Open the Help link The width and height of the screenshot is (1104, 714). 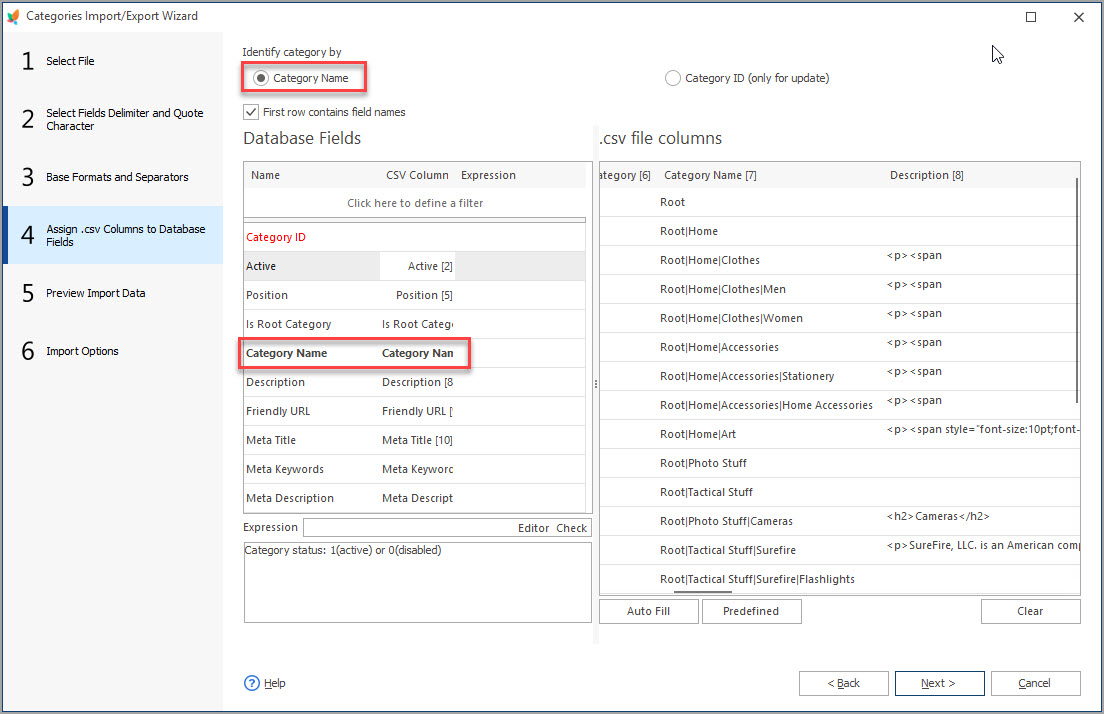point(275,683)
